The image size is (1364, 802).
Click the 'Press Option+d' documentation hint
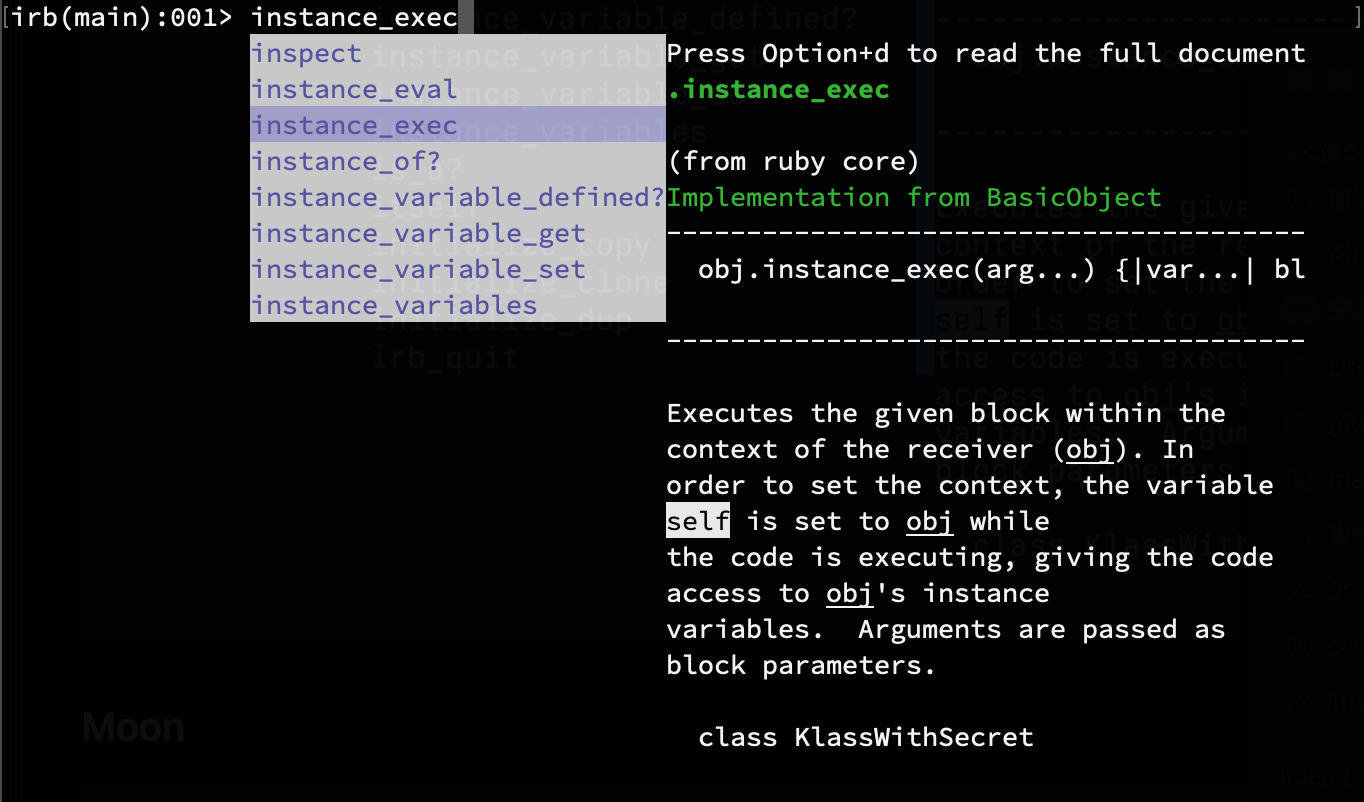(986, 53)
